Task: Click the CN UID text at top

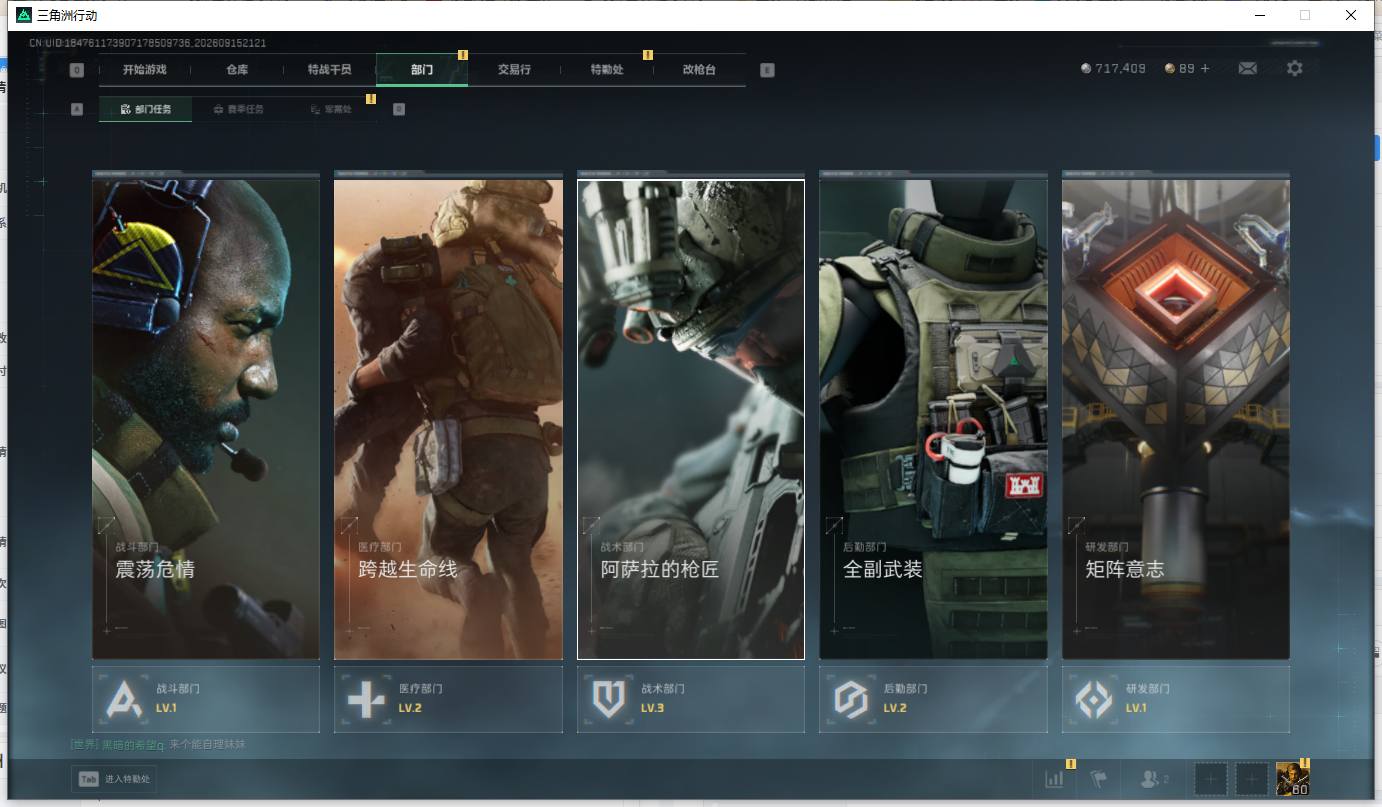Action: click(147, 43)
